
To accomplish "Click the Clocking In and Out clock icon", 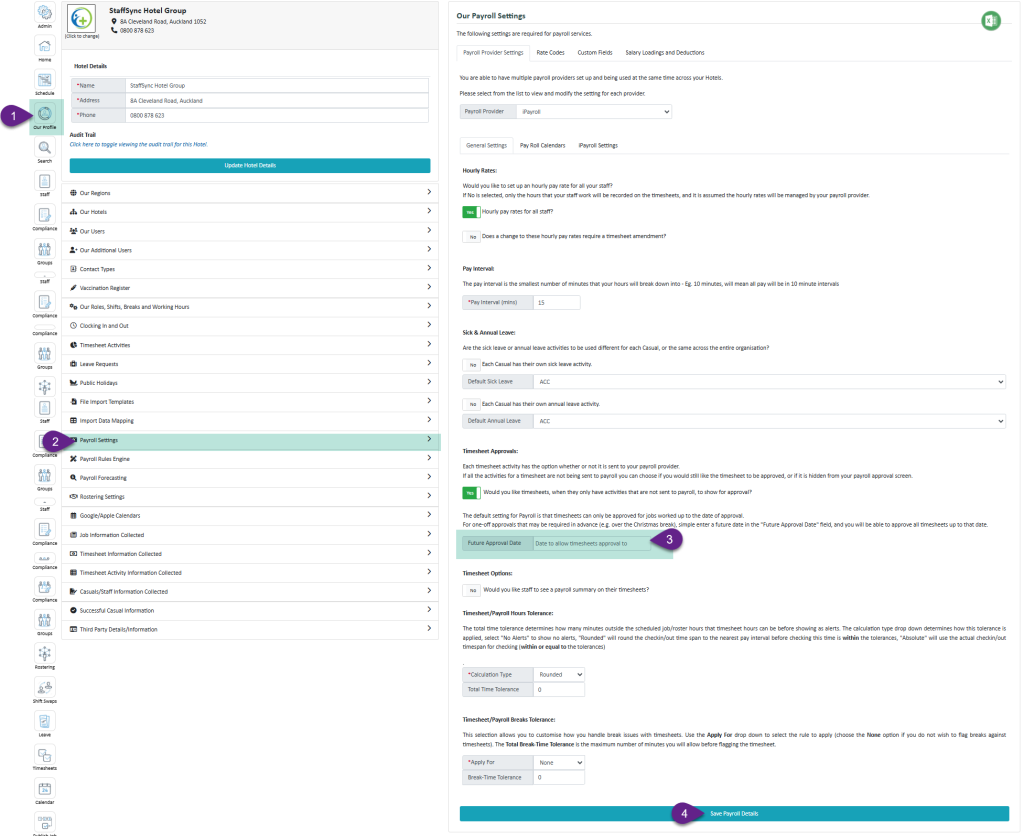I will pos(74,325).
